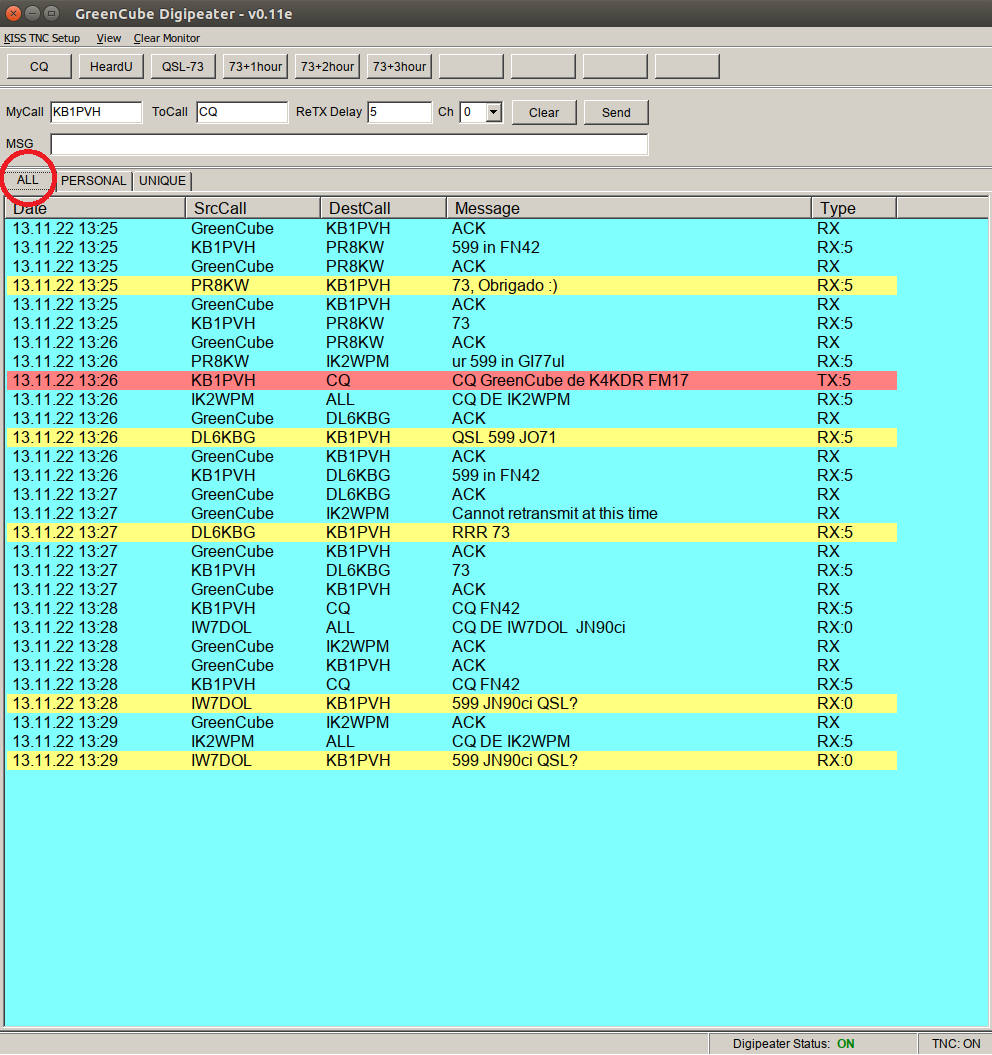992x1055 pixels.
Task: Click the MyCall input field
Action: click(x=96, y=112)
